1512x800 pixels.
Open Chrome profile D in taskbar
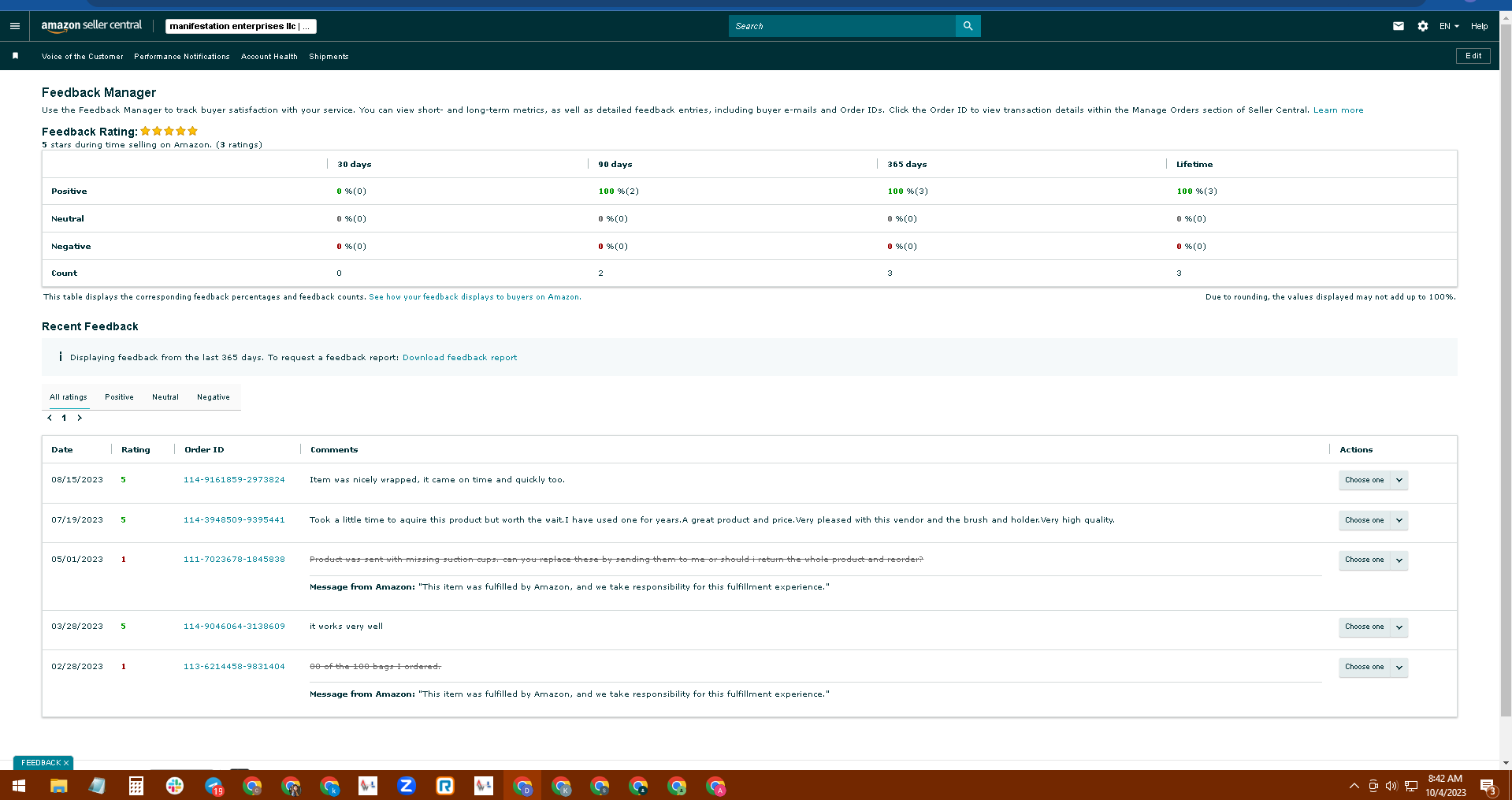click(522, 786)
